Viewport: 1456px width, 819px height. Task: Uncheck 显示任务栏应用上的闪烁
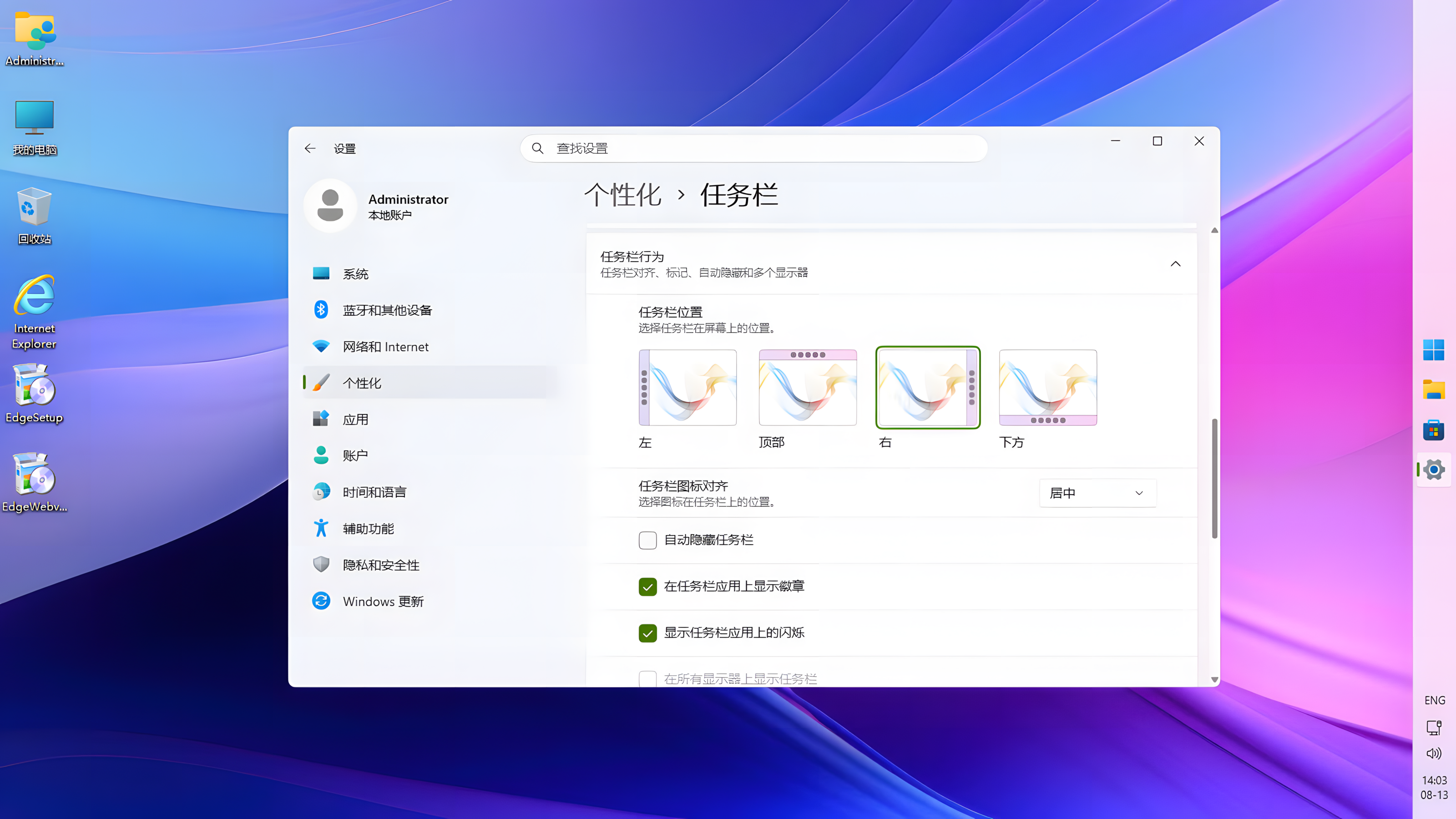pyautogui.click(x=648, y=633)
